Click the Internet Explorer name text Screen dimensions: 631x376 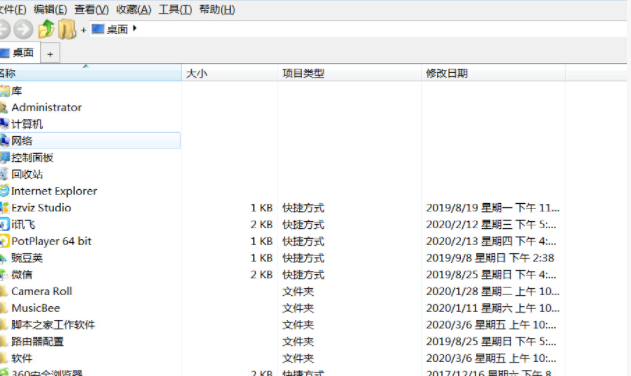coord(54,191)
